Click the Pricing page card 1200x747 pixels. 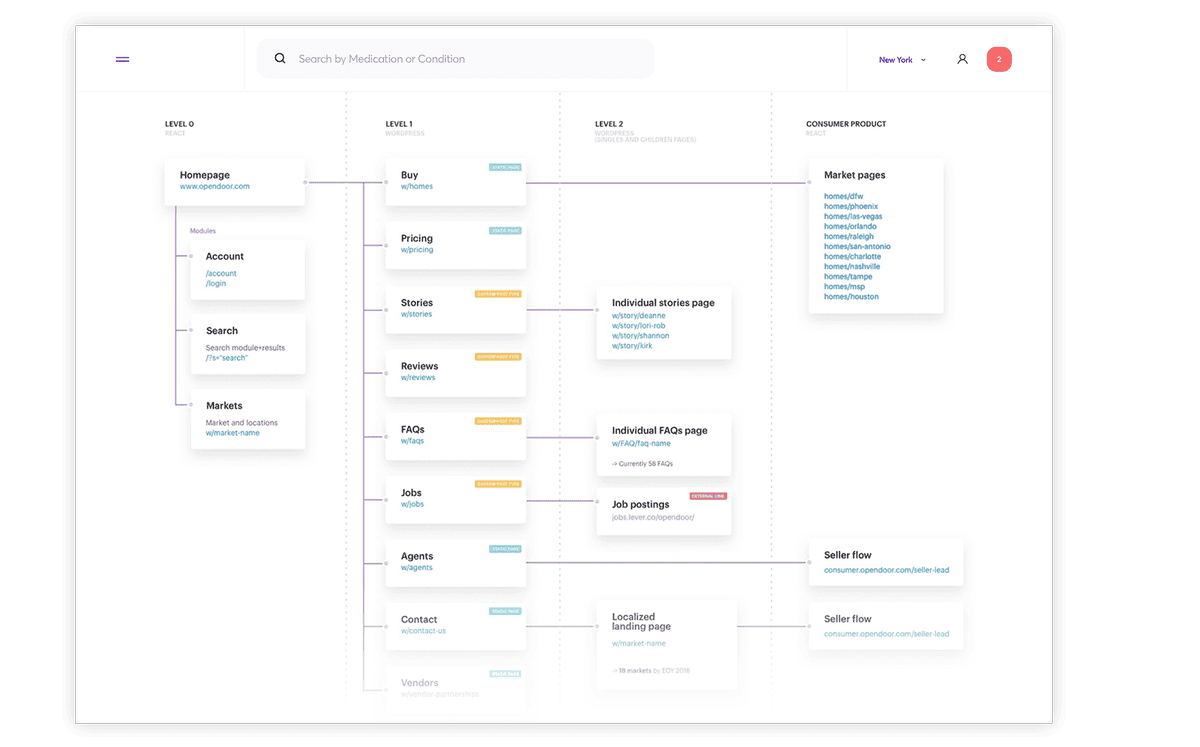[x=455, y=244]
